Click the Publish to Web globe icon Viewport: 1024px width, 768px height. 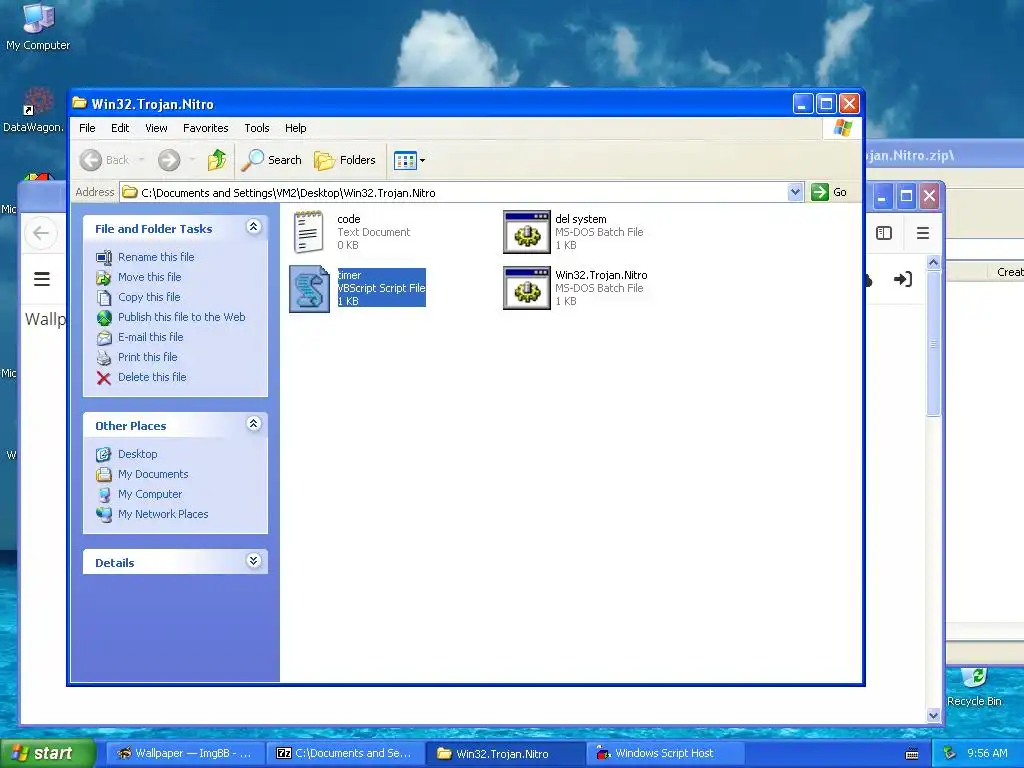[x=104, y=317]
